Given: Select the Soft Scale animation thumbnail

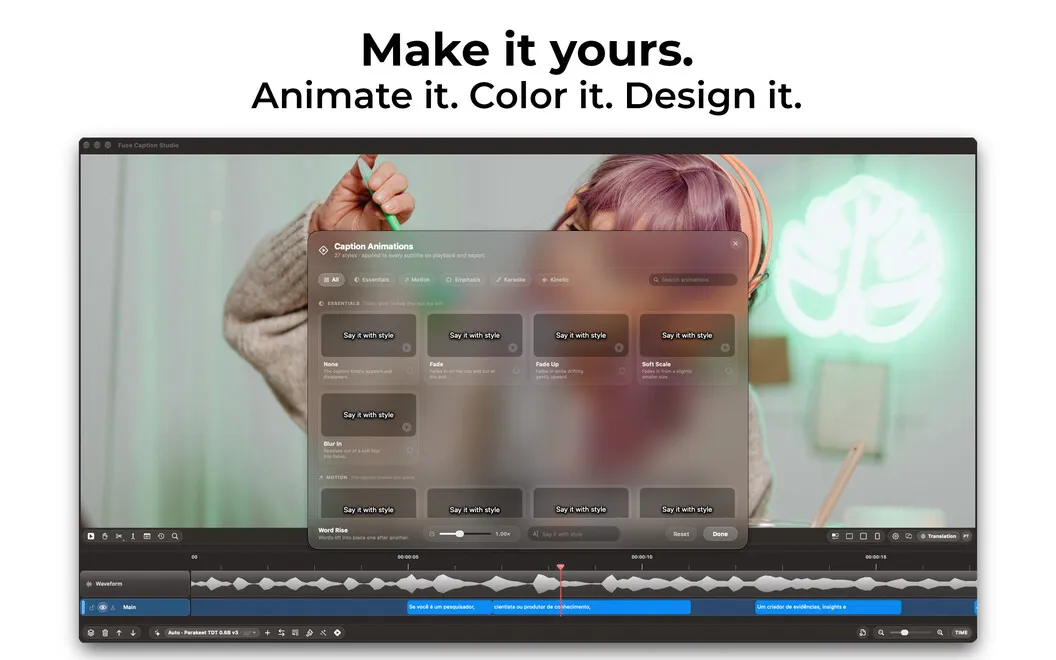Looking at the screenshot, I should [687, 335].
